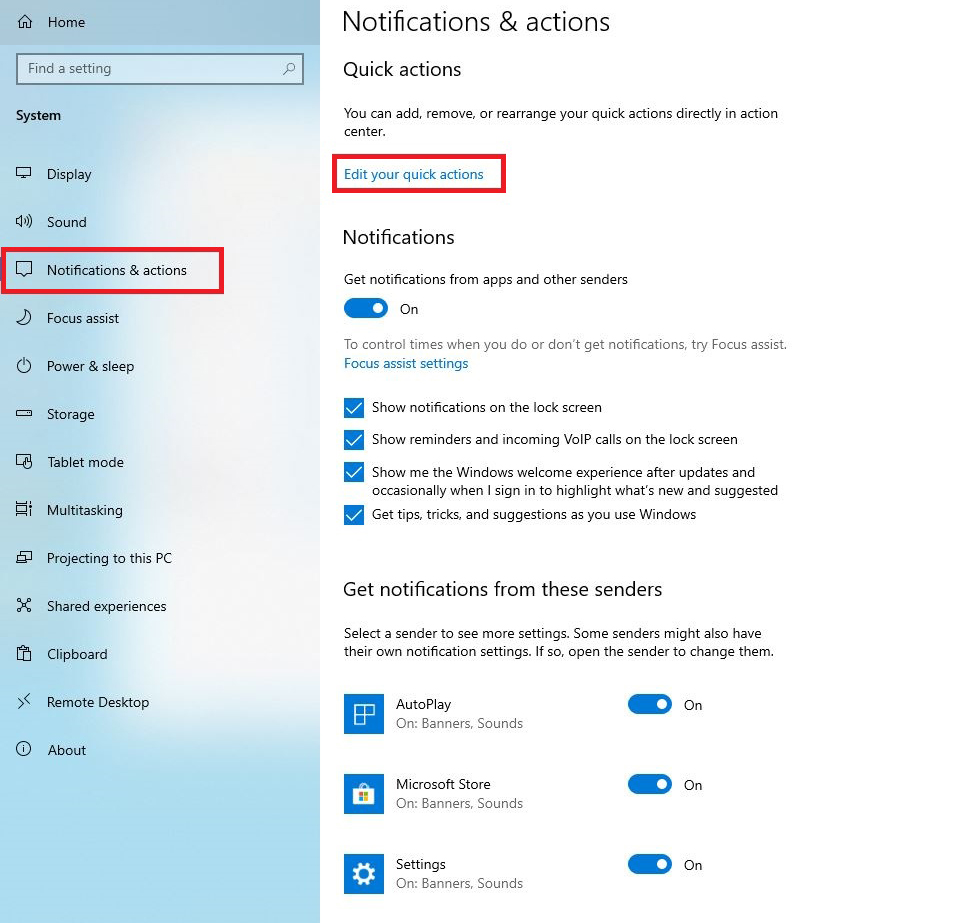The image size is (960, 923).
Task: Uncheck Get tips, tricks, and suggestions
Action: (x=354, y=515)
